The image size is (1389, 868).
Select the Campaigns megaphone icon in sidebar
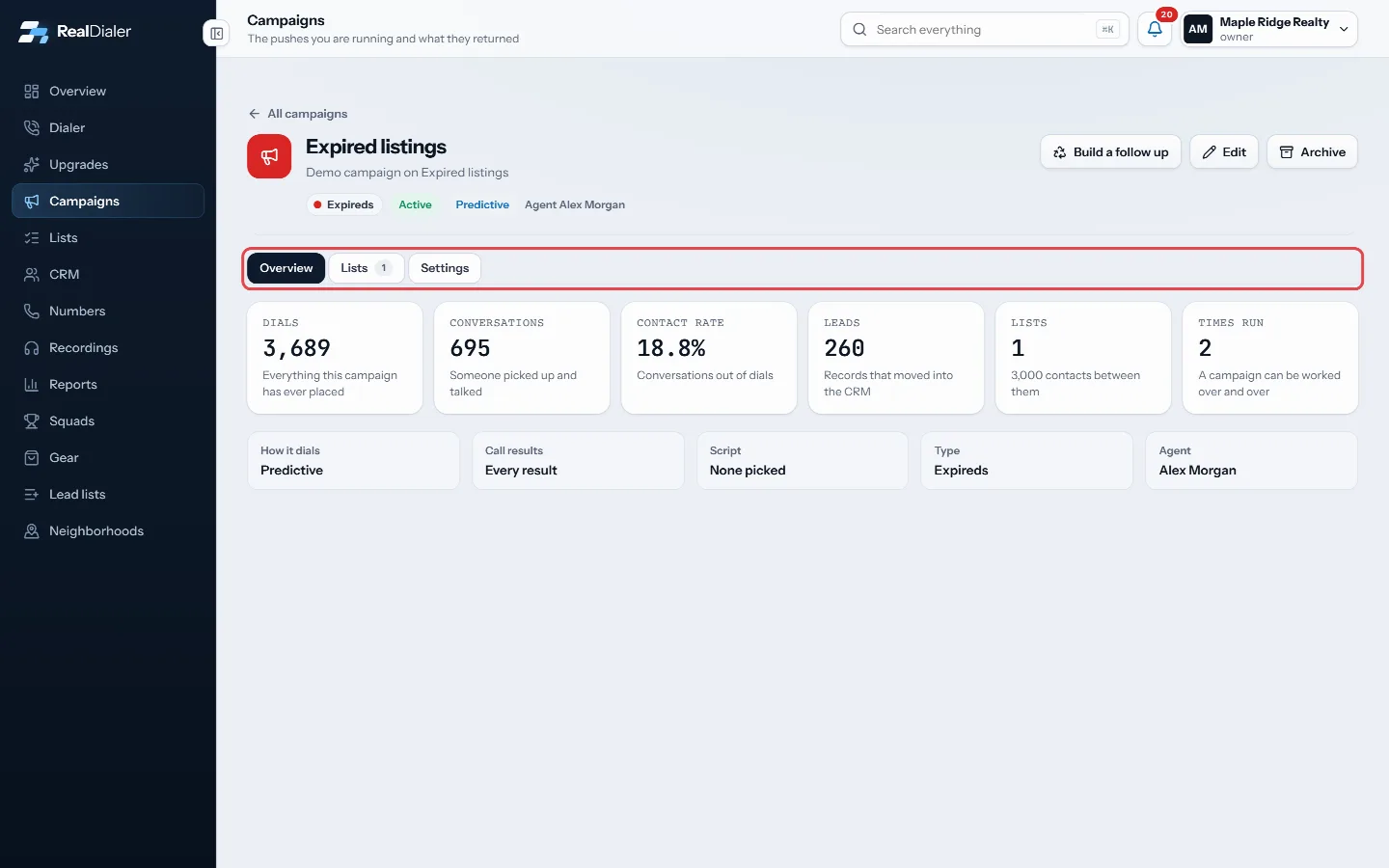(32, 202)
